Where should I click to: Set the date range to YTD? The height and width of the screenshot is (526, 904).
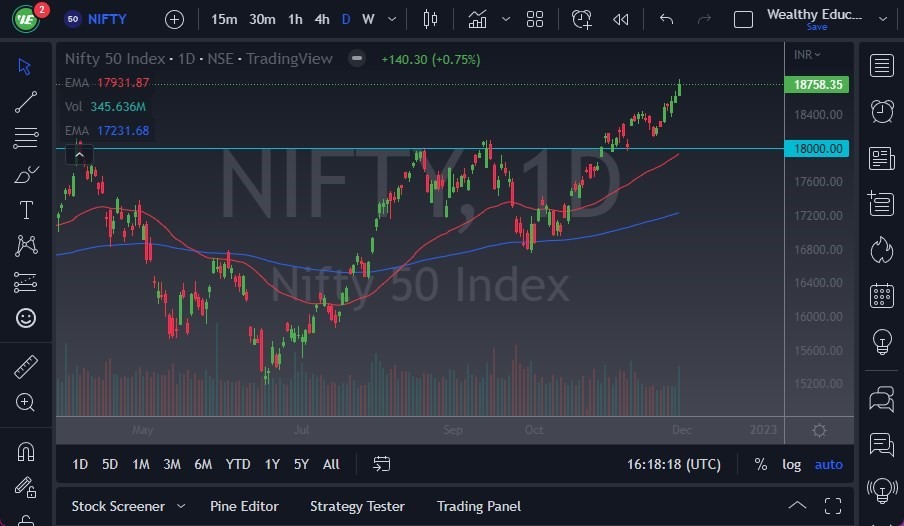click(x=238, y=464)
